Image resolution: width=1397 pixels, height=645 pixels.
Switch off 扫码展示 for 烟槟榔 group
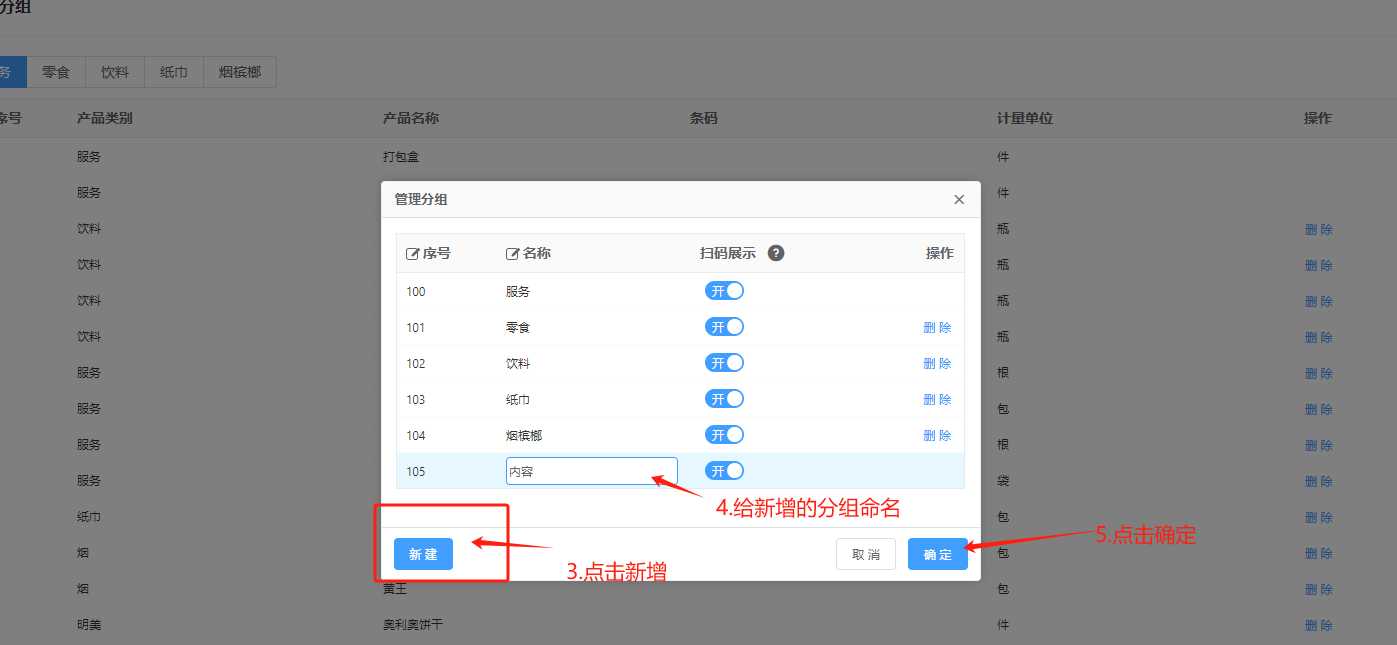(725, 435)
